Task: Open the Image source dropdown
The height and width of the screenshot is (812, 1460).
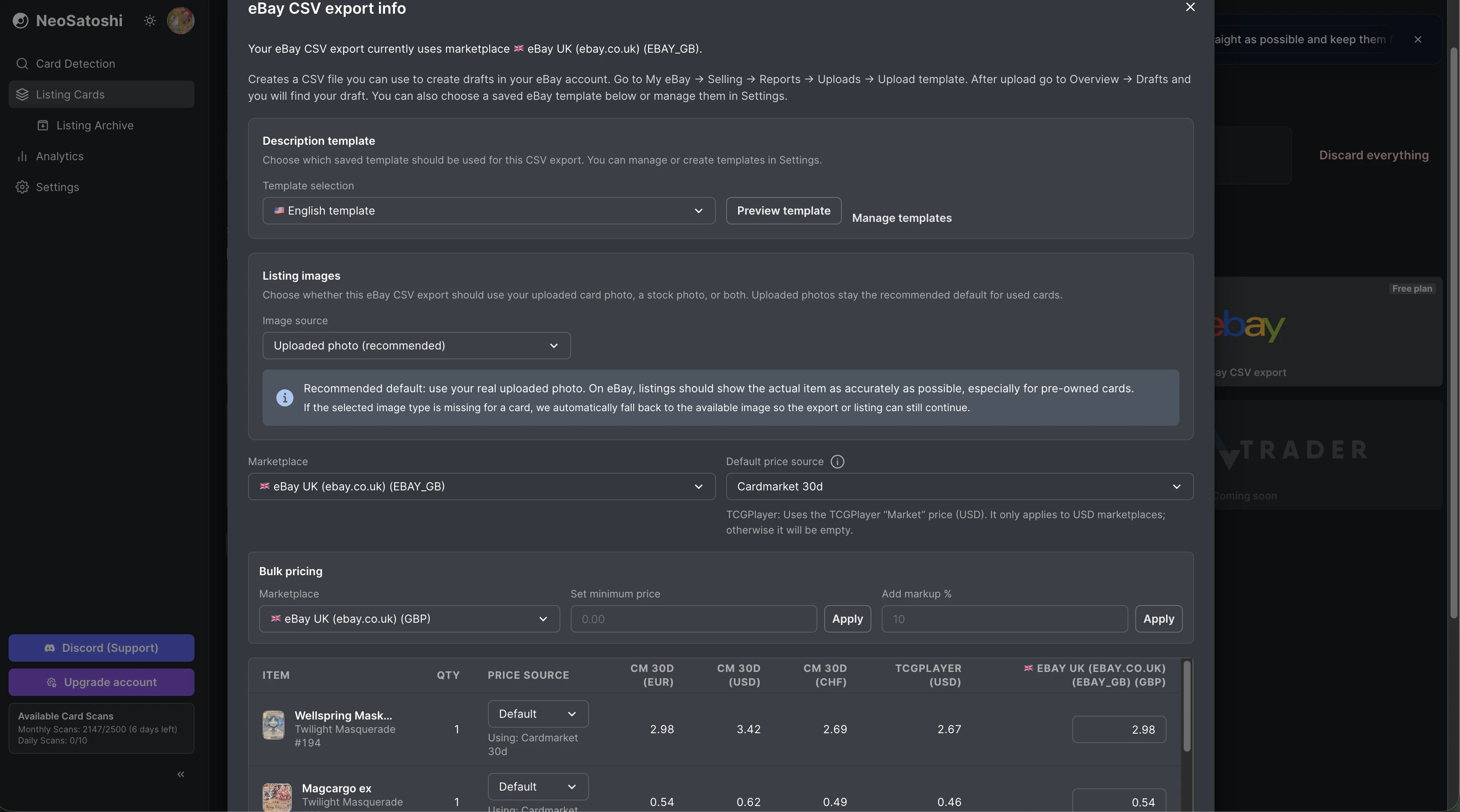Action: click(x=416, y=346)
